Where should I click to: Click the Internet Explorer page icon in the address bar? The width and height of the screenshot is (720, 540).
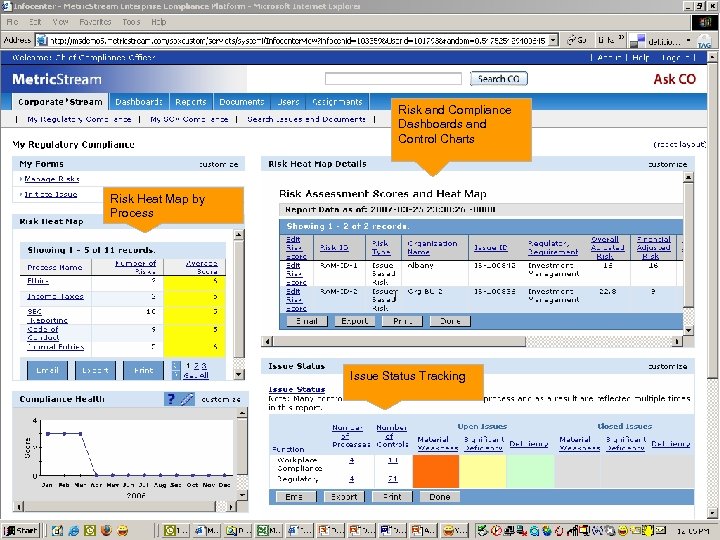click(x=42, y=40)
